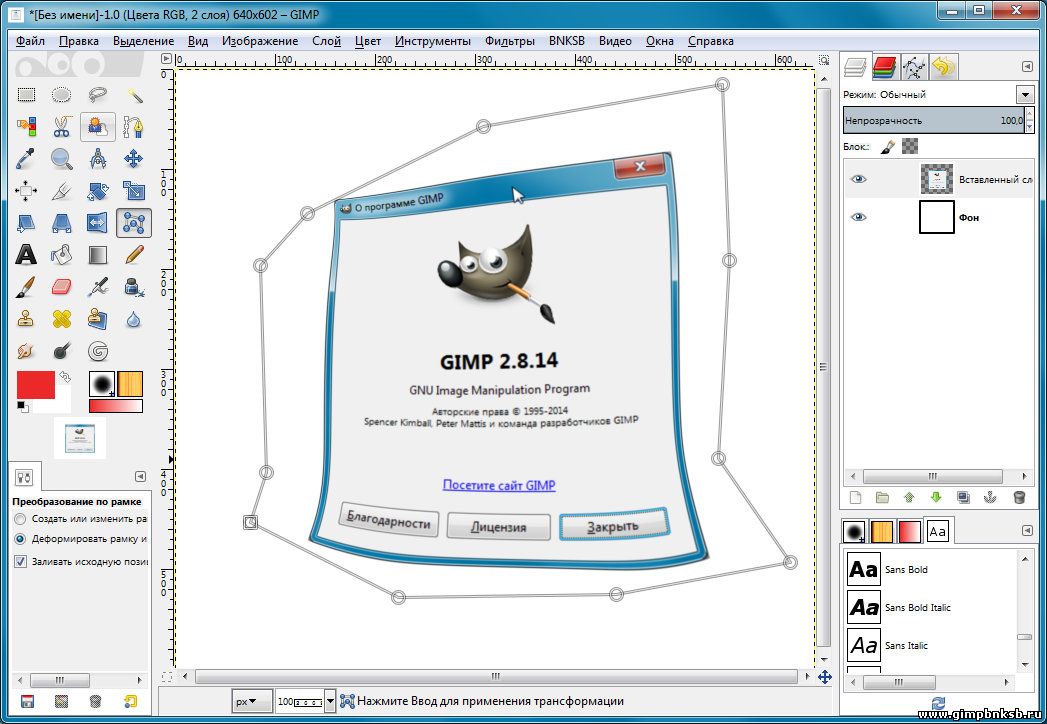Open the 'Слой' menu
The width and height of the screenshot is (1047, 724).
pos(327,41)
